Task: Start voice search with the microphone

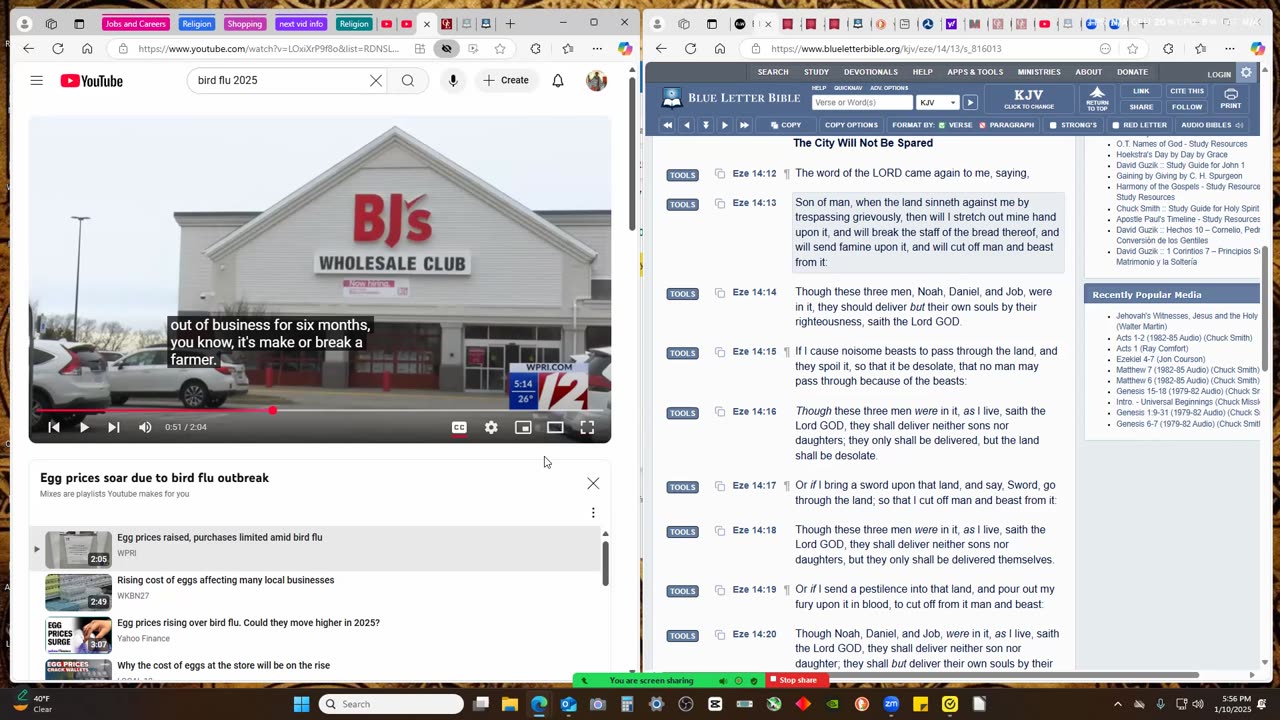Action: click(453, 80)
